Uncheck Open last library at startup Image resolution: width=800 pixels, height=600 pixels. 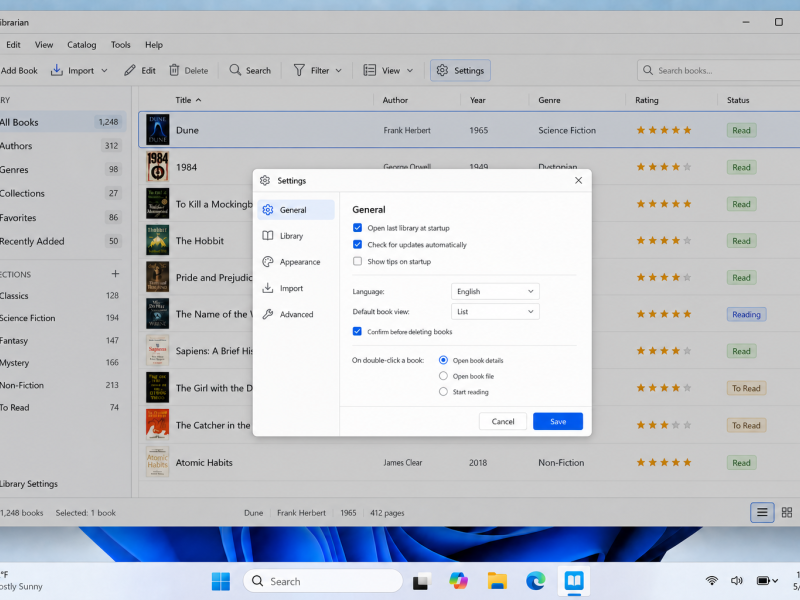coord(357,228)
